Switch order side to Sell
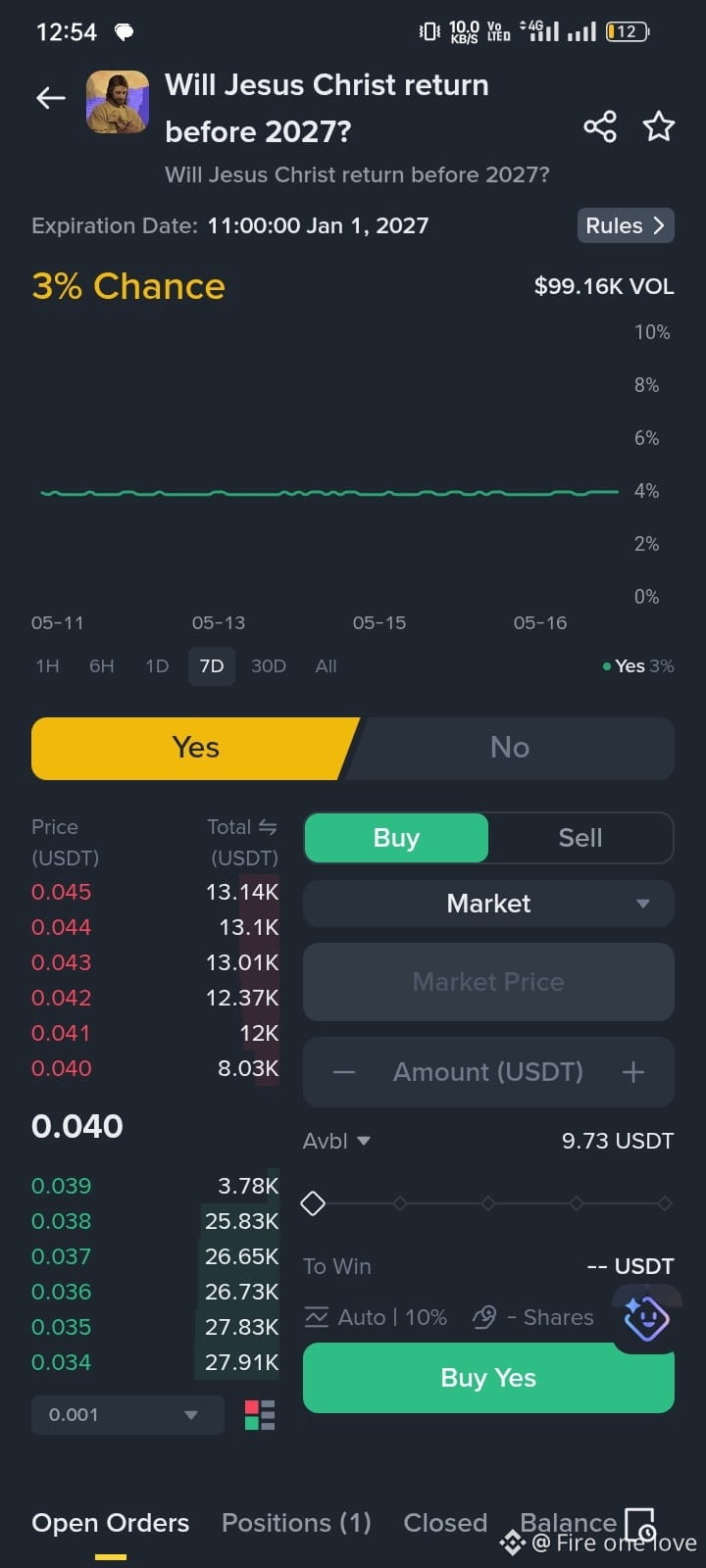 coord(580,838)
